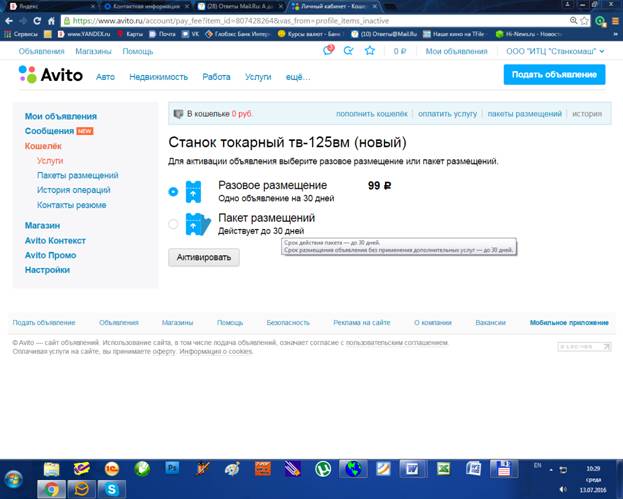This screenshot has width=623, height=499.
Task: Open пакеты размещений link in wallet bar
Action: pos(524,114)
